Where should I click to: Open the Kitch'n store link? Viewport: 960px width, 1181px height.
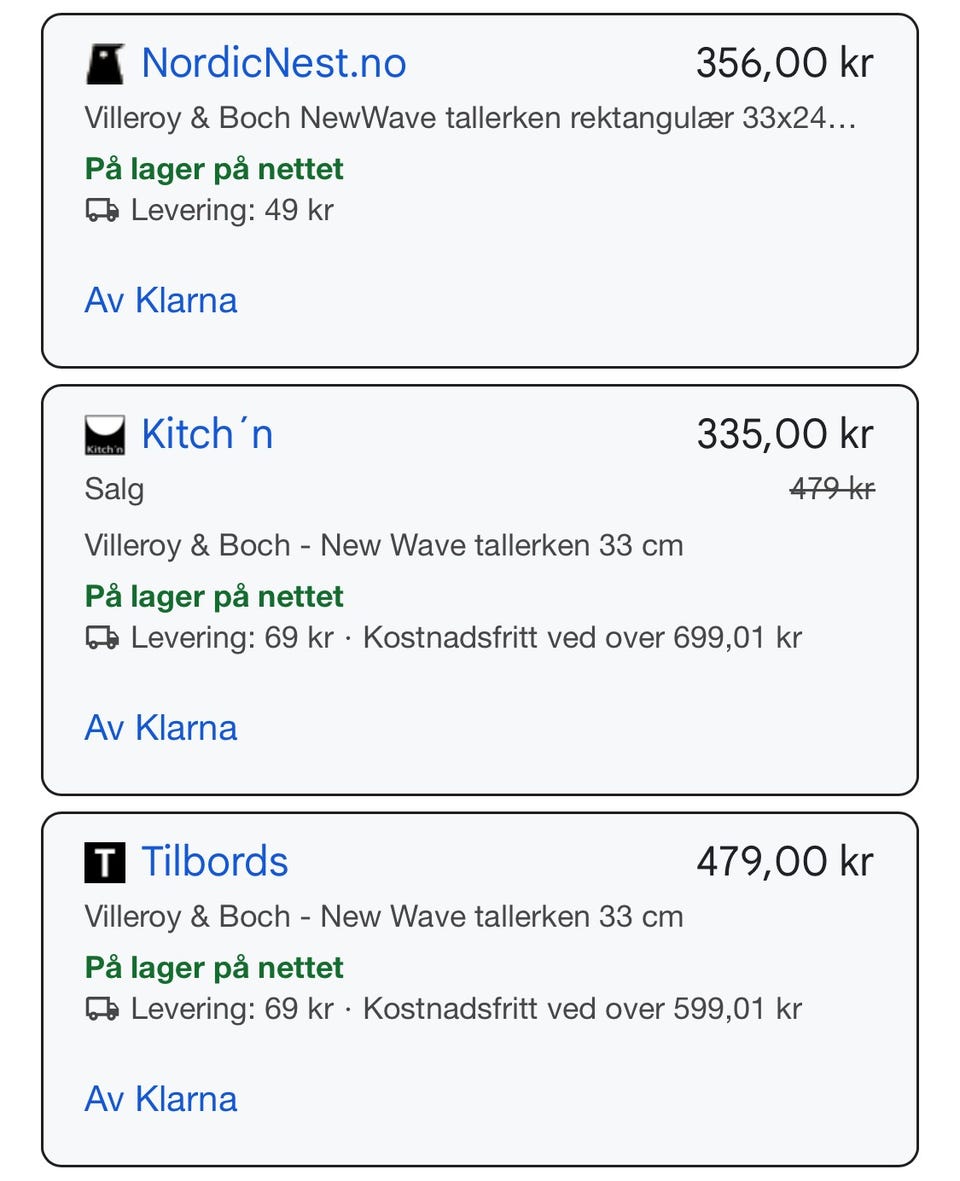point(207,435)
